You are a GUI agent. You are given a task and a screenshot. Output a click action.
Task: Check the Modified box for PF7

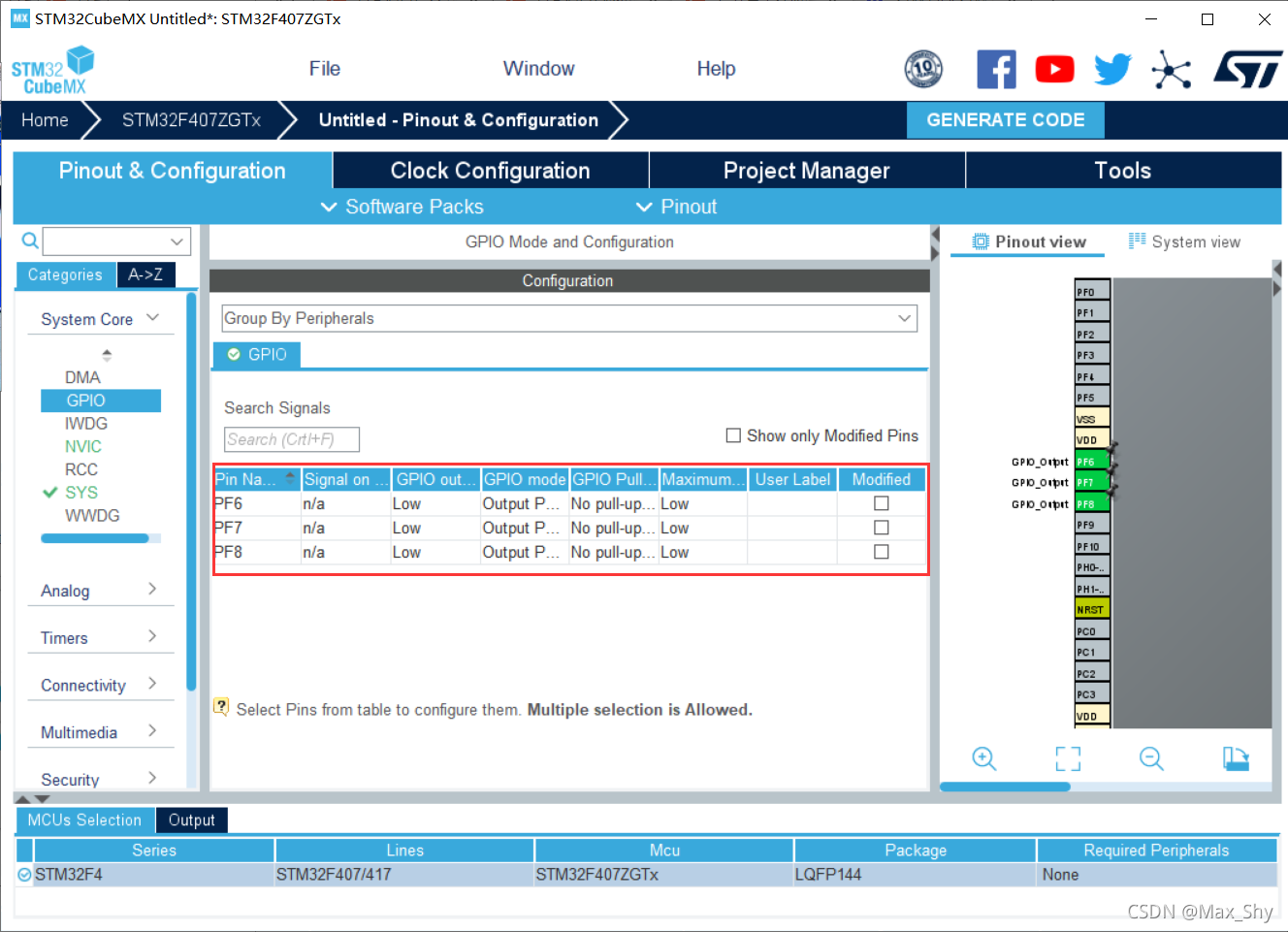click(x=881, y=528)
